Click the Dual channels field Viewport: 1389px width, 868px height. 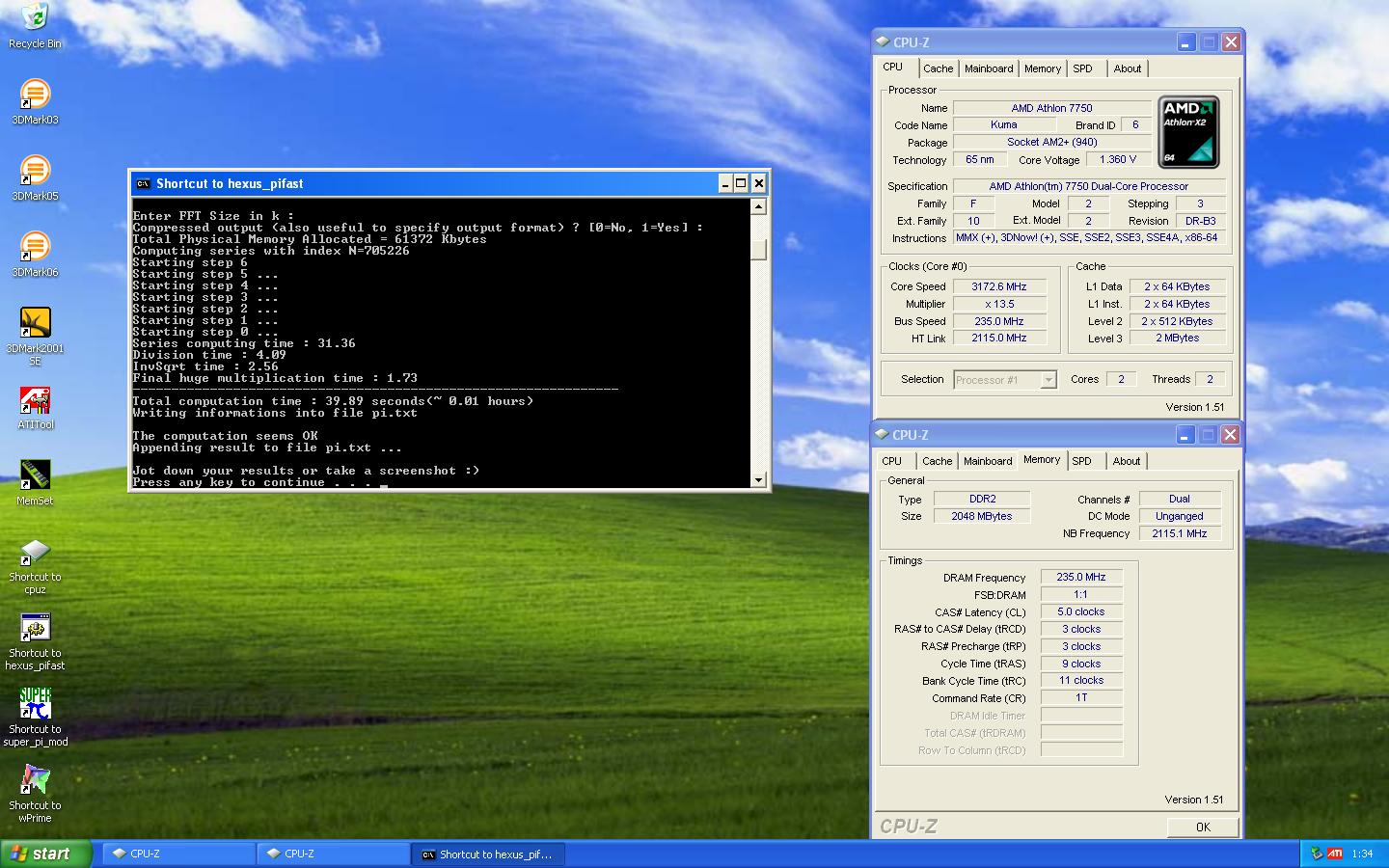(x=1180, y=499)
